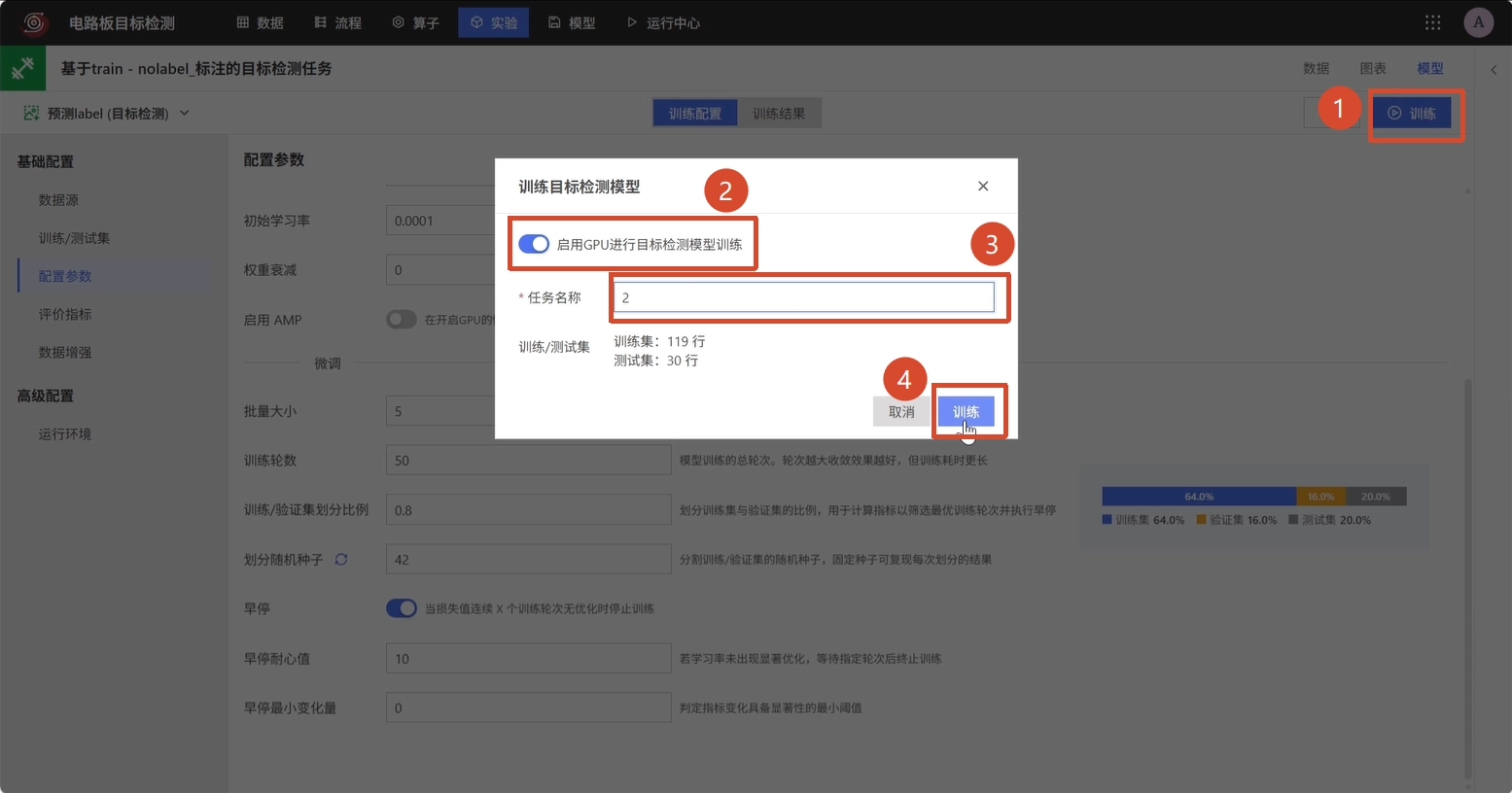This screenshot has width=1512, height=793.
Task: Click the dumbbell task icon
Action: 22,68
